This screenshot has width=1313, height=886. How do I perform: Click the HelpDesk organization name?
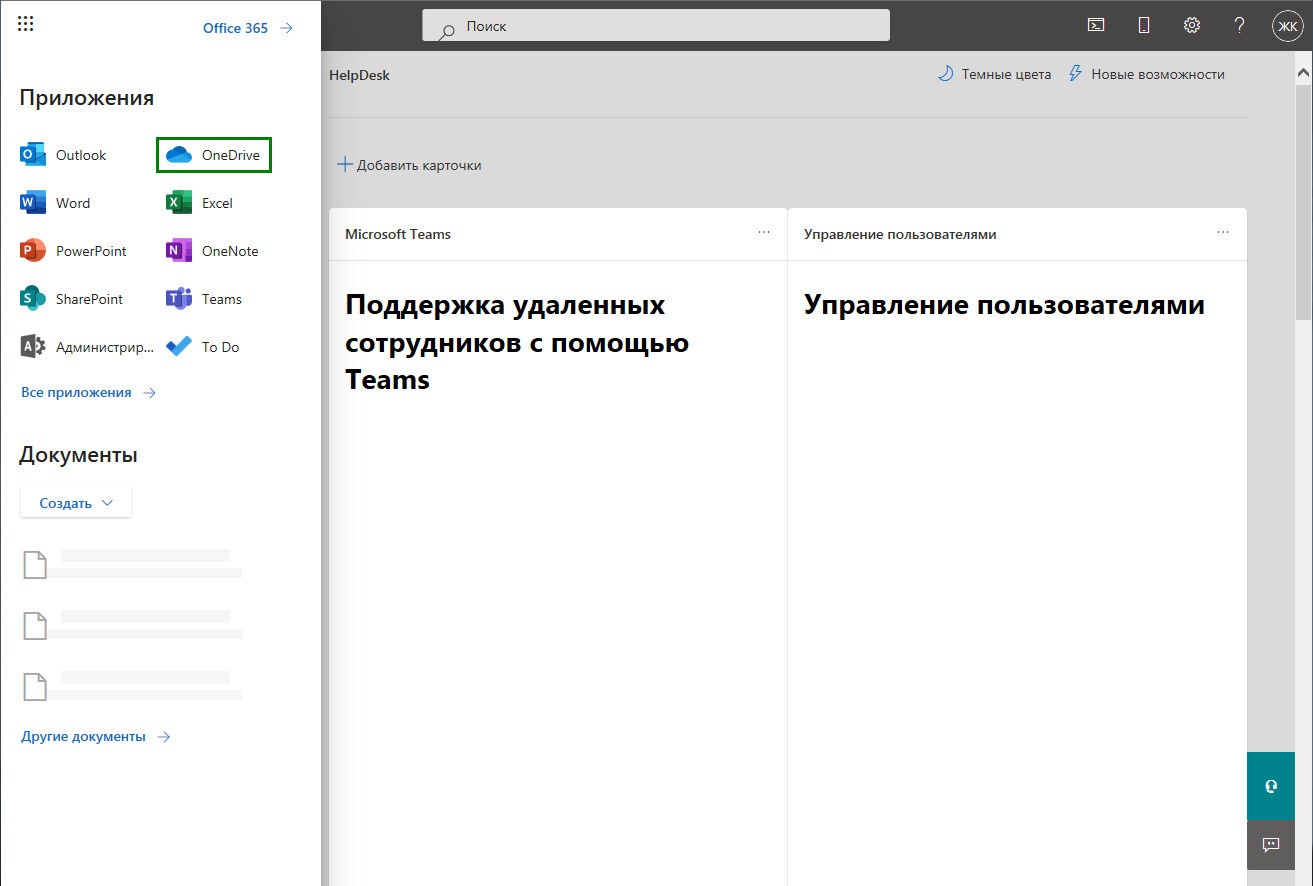pyautogui.click(x=359, y=75)
